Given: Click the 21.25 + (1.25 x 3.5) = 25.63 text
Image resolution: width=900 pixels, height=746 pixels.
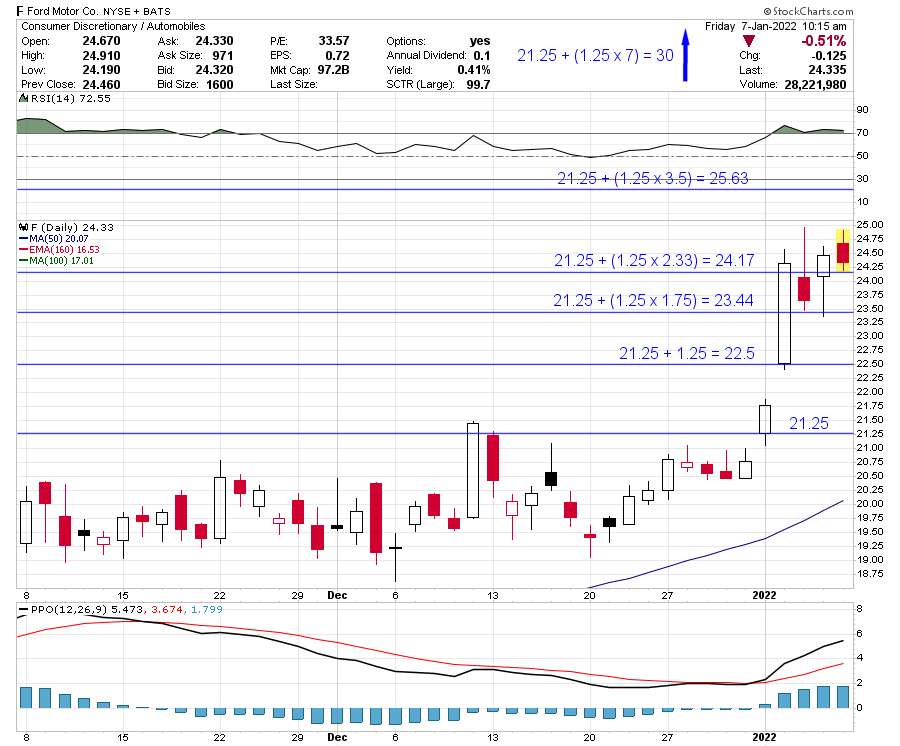Looking at the screenshot, I should coord(653,178).
